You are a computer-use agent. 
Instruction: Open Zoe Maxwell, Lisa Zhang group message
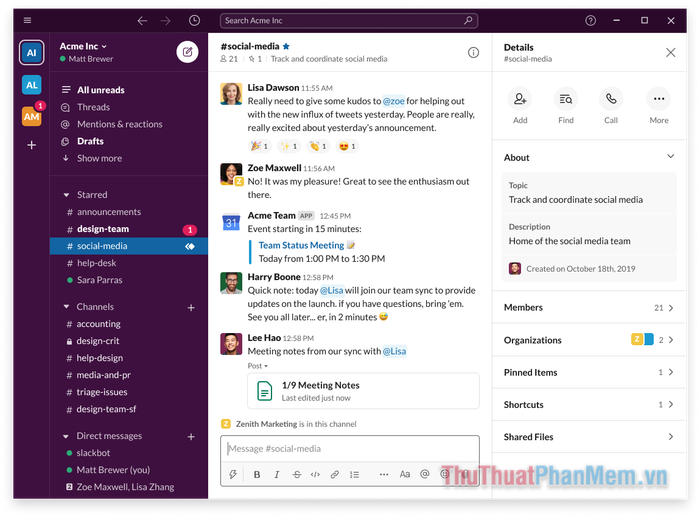point(125,487)
